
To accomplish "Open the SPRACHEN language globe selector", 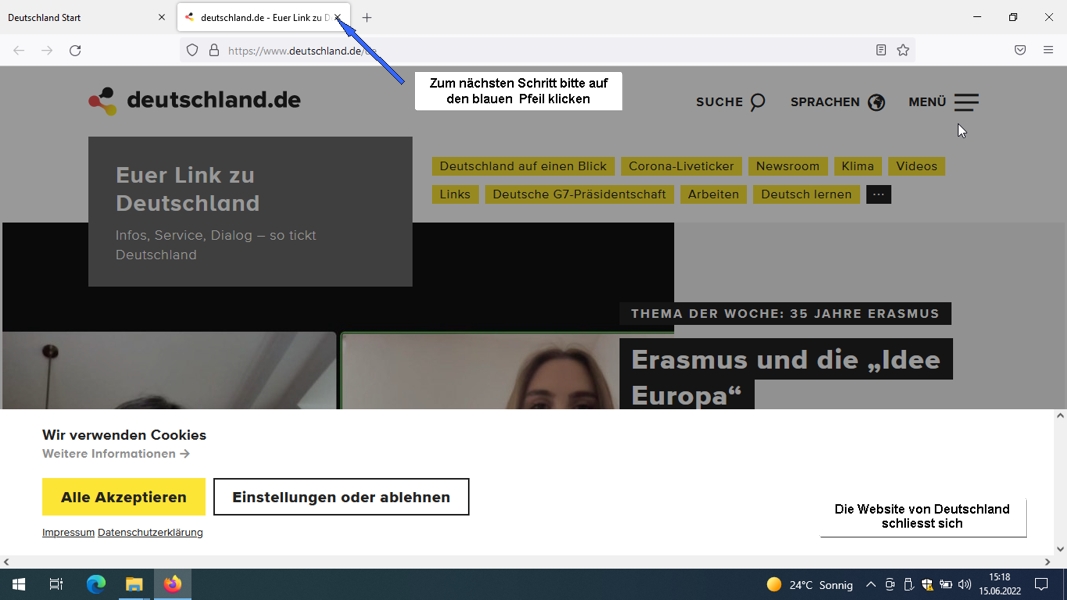I will point(837,102).
